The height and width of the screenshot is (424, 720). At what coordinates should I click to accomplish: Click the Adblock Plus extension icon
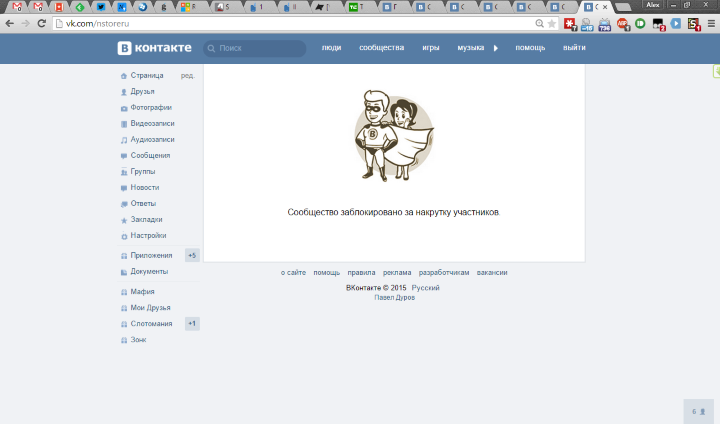623,24
